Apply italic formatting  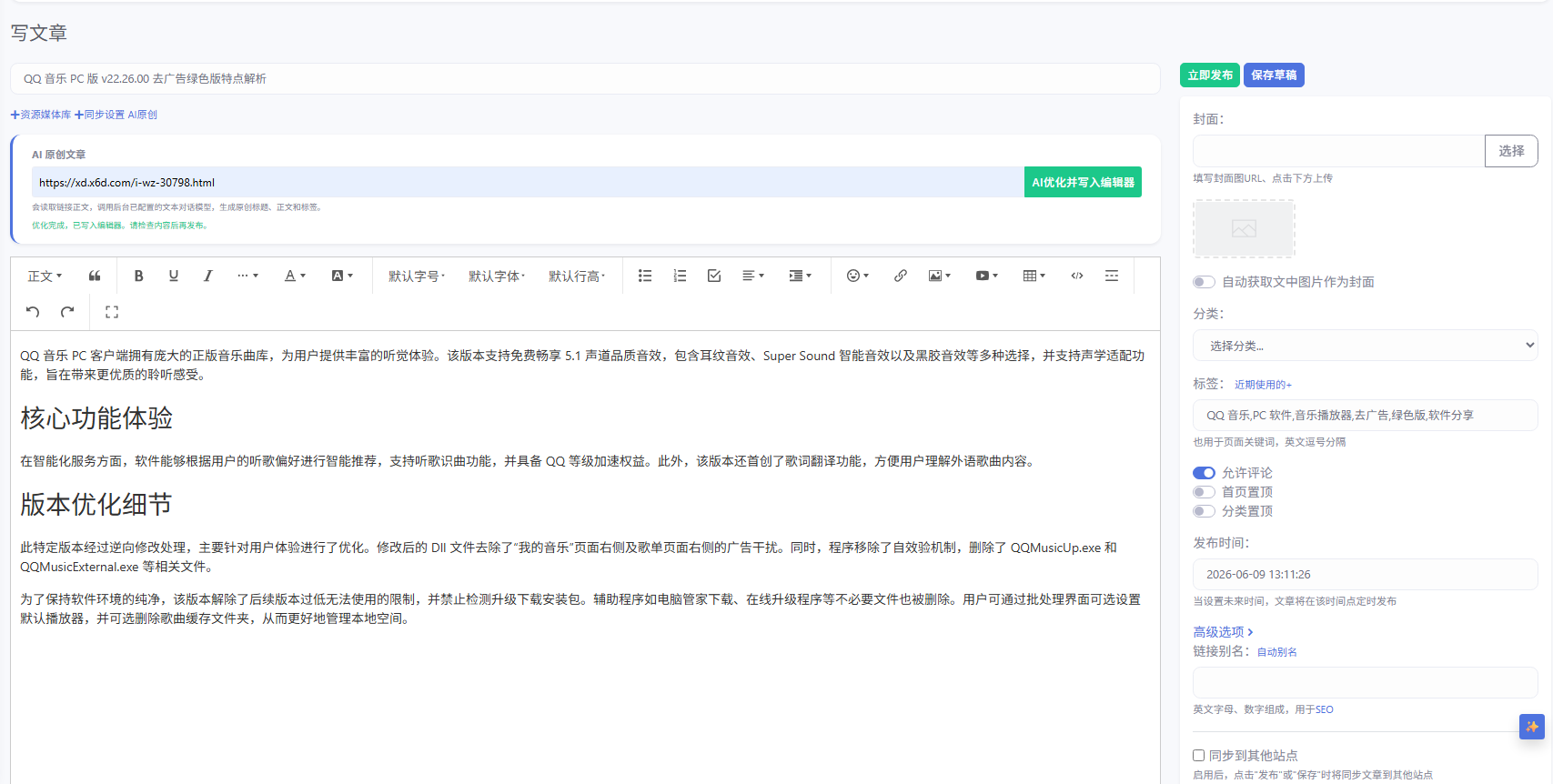(208, 276)
